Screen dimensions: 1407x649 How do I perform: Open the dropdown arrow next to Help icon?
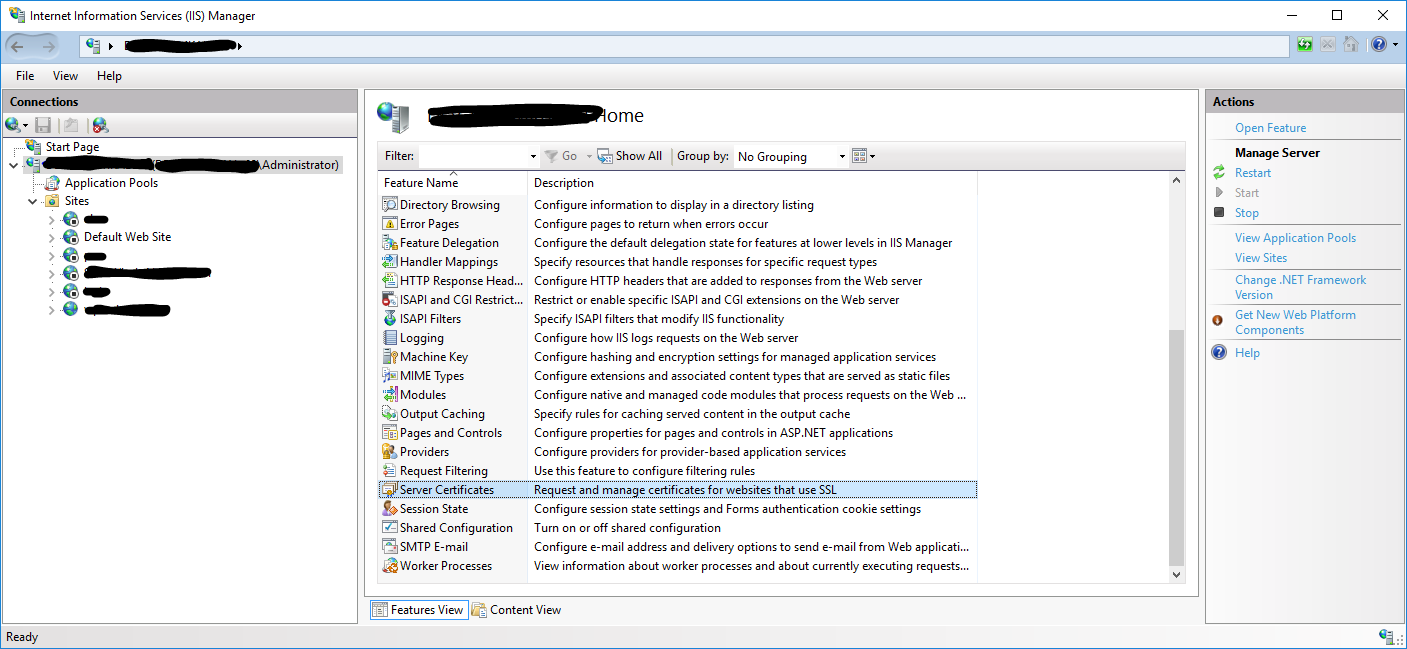click(1394, 46)
